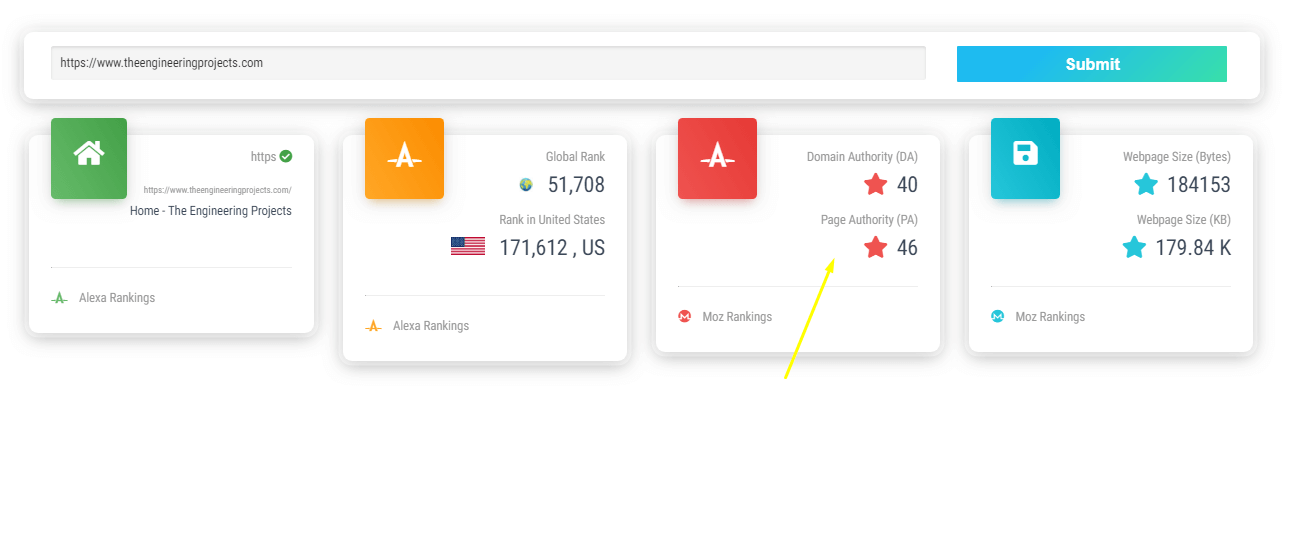
Task: Click 'Domain Authority (DA)' label
Action: (862, 157)
